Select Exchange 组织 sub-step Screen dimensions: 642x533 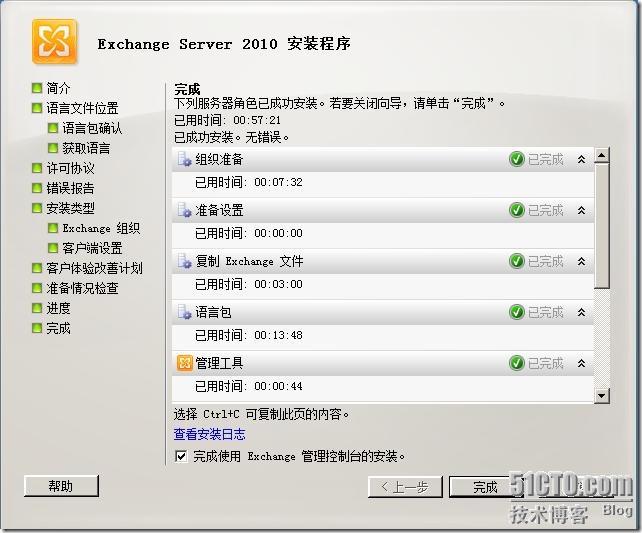tap(101, 228)
